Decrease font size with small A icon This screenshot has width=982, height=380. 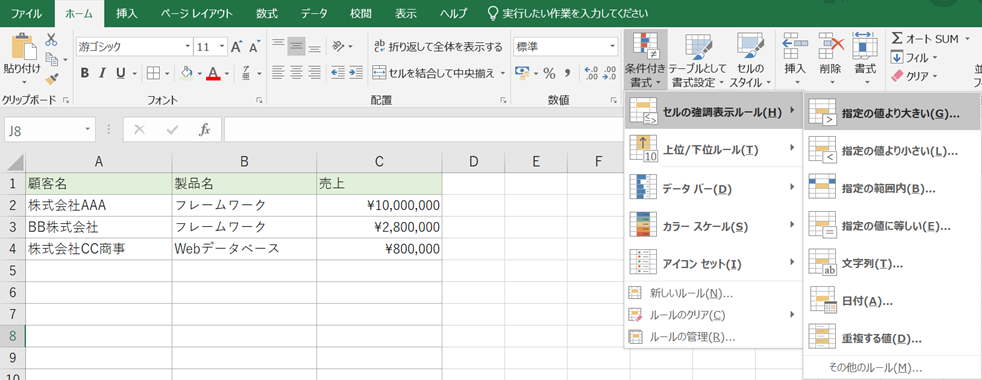click(254, 47)
